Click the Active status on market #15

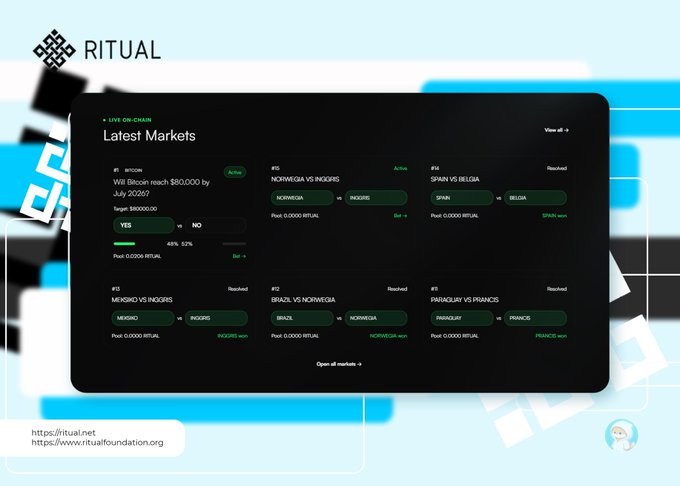click(x=400, y=168)
